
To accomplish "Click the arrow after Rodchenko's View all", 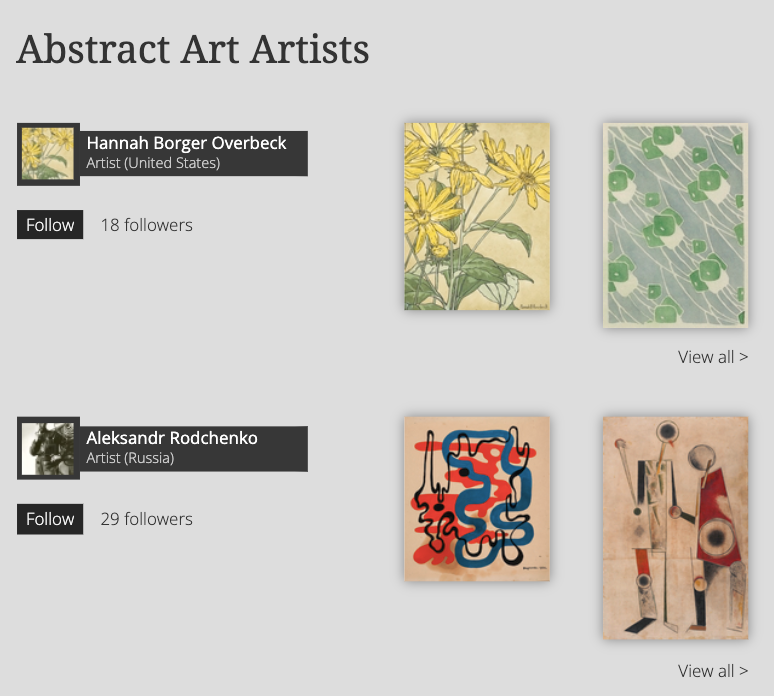I will pos(743,671).
